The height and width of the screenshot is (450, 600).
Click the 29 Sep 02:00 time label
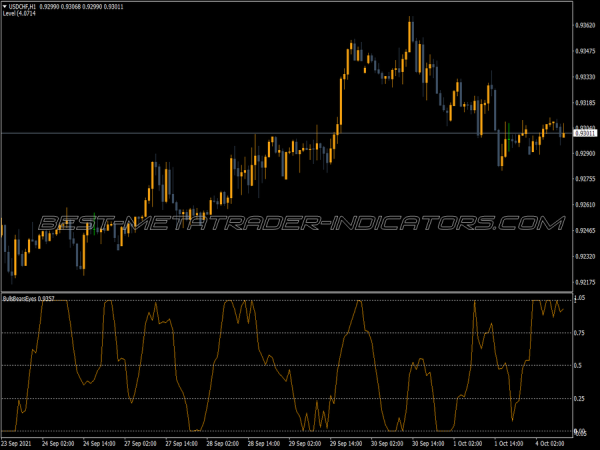point(305,444)
